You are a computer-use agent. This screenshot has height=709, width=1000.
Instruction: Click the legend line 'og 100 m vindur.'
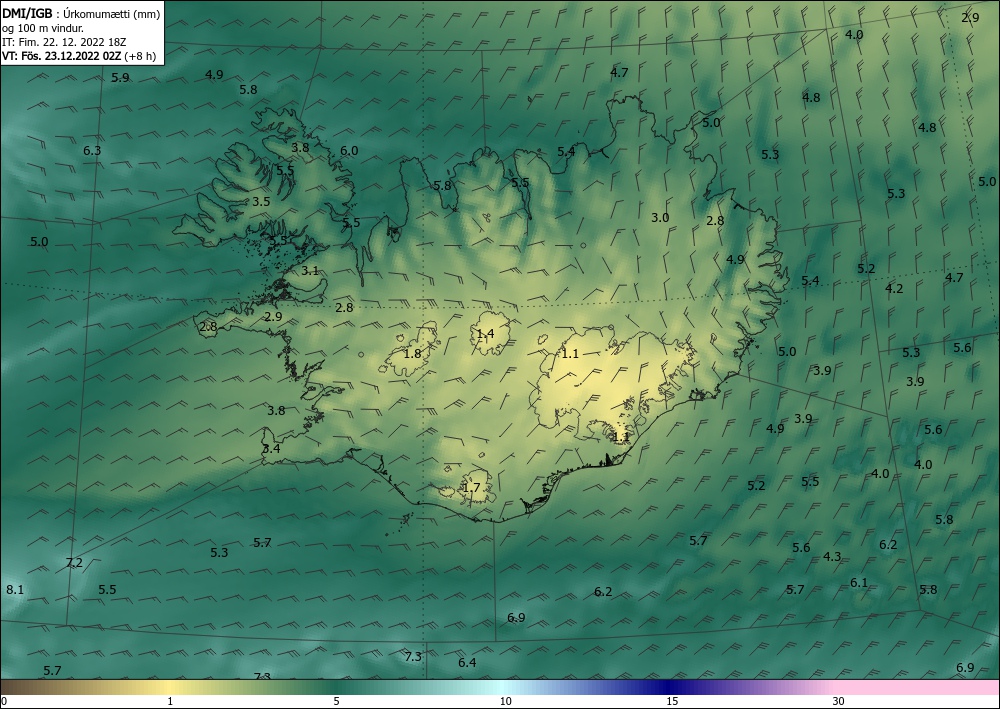(43, 28)
